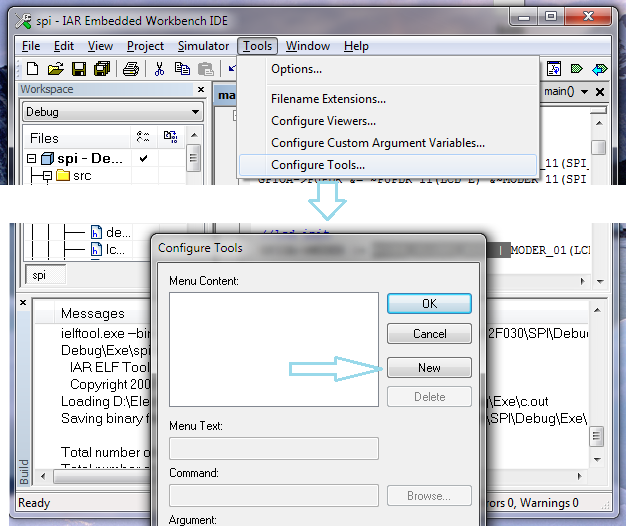Click the messages panel scrollbar thumb

pos(596,436)
